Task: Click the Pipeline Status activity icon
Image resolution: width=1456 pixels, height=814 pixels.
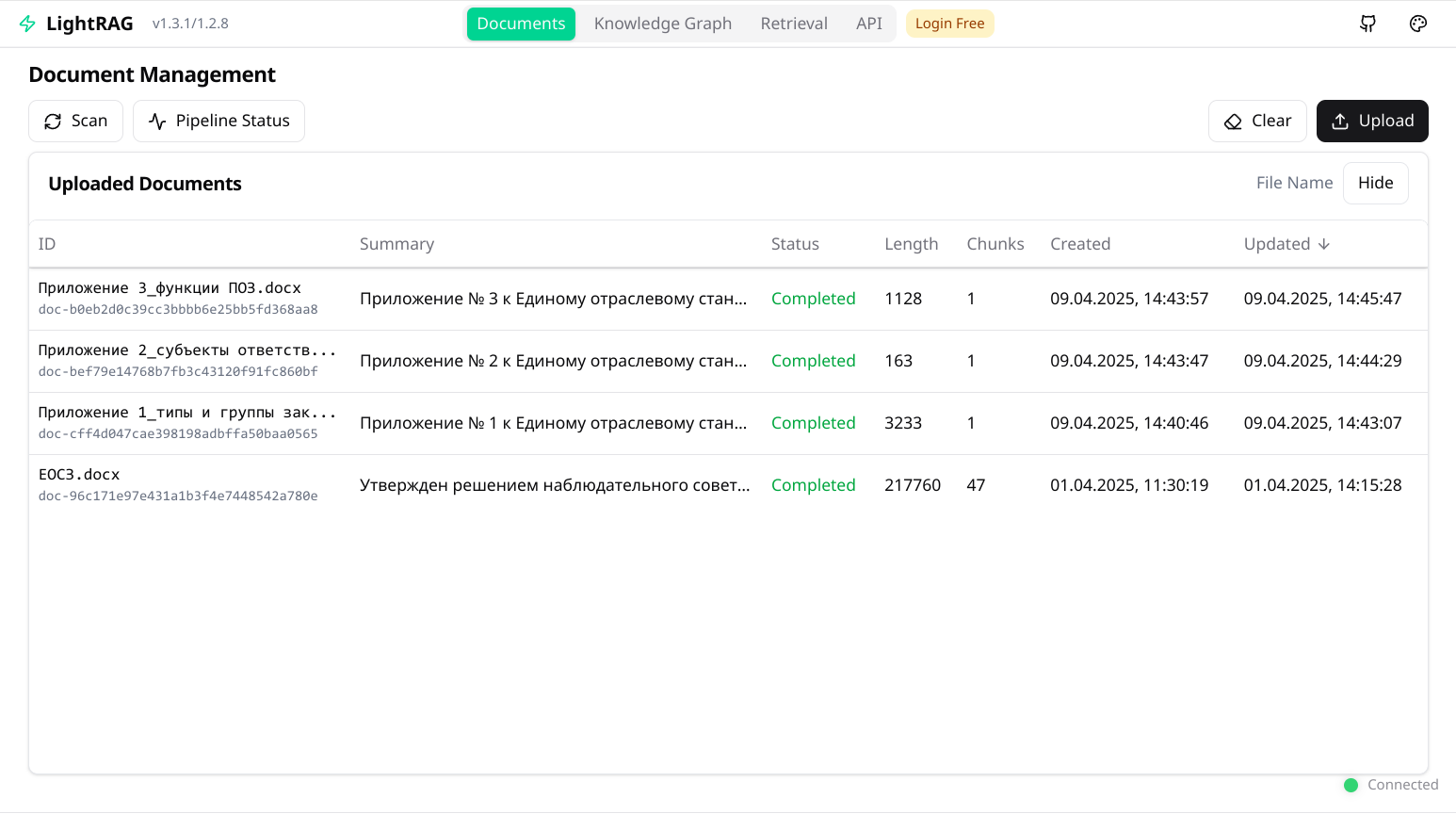Action: point(157,122)
